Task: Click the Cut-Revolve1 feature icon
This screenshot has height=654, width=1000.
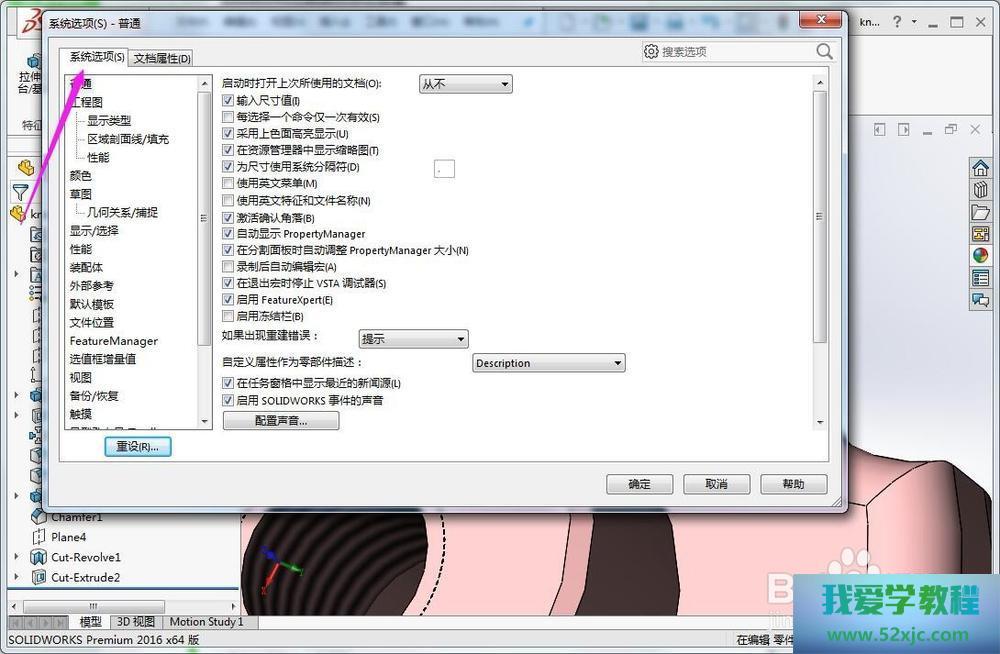Action: [x=38, y=557]
